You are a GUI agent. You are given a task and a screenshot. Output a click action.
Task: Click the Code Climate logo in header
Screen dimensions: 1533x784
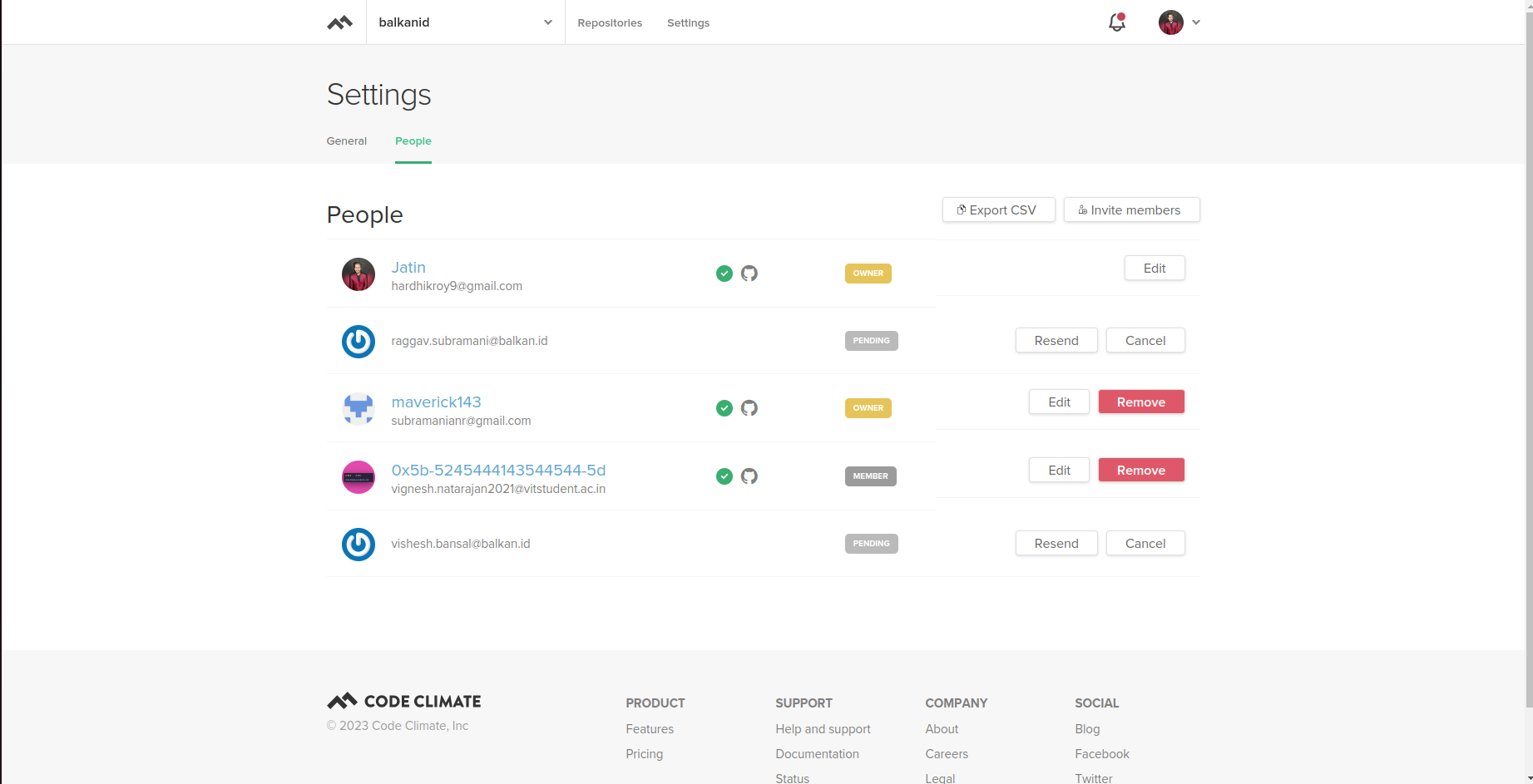point(339,22)
